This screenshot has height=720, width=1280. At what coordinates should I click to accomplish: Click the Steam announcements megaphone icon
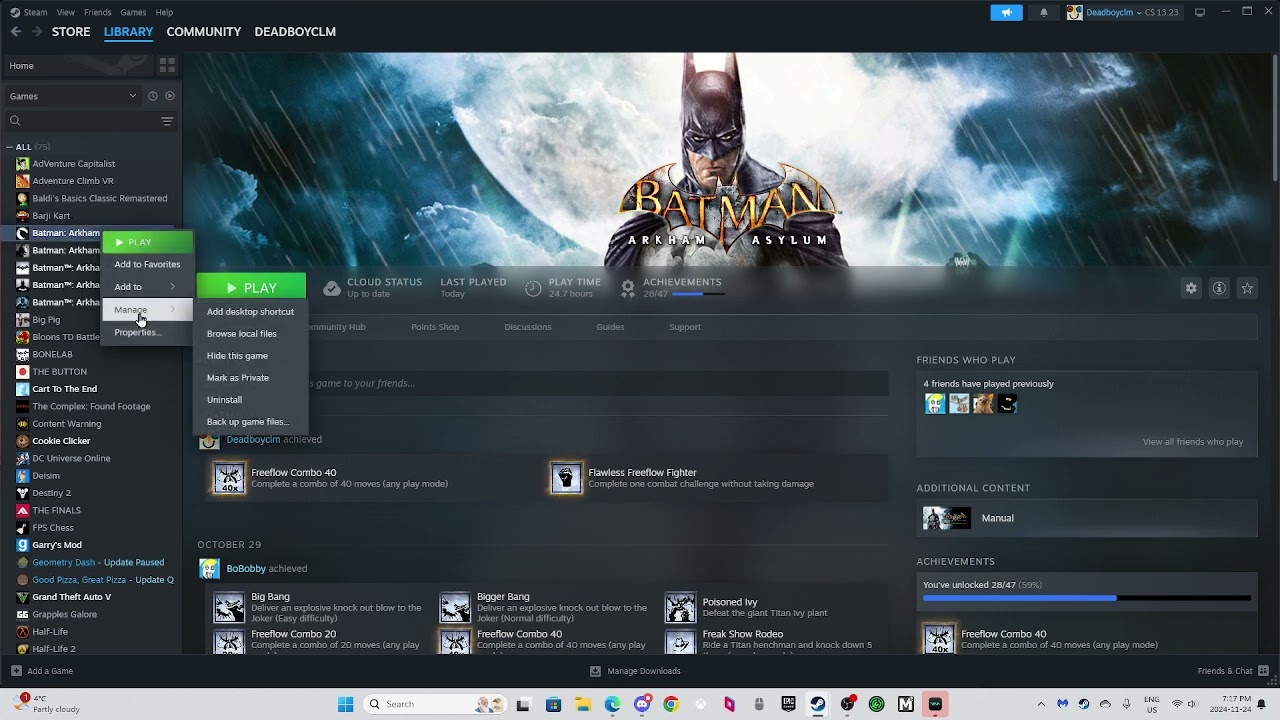1006,12
